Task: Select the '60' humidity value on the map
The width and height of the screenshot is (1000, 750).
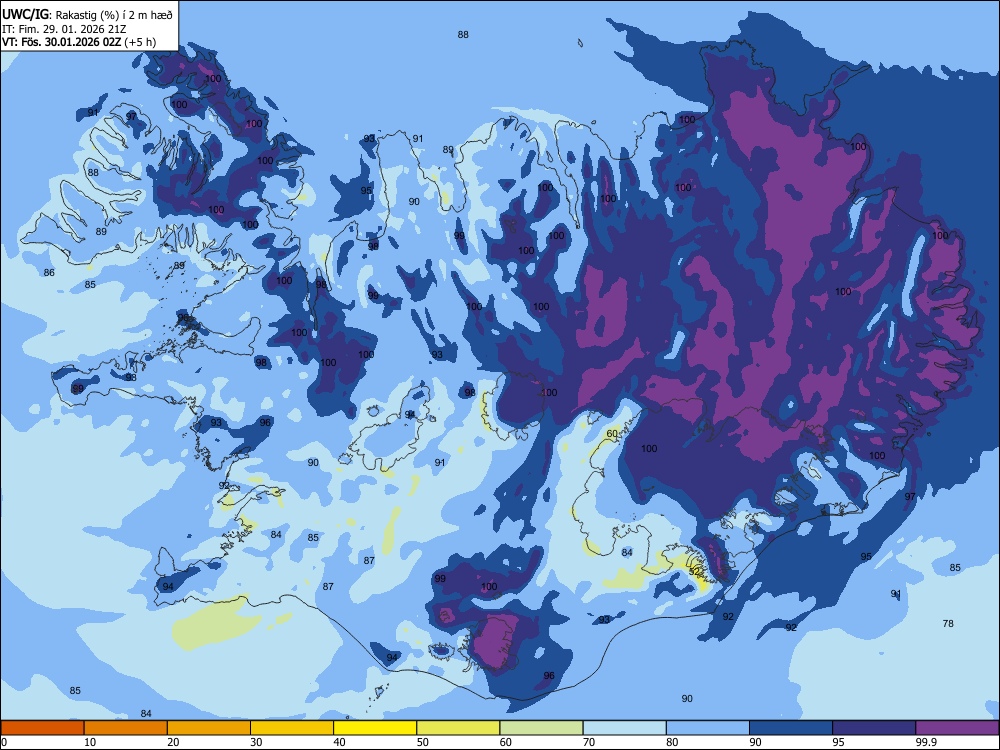Action: pyautogui.click(x=612, y=434)
